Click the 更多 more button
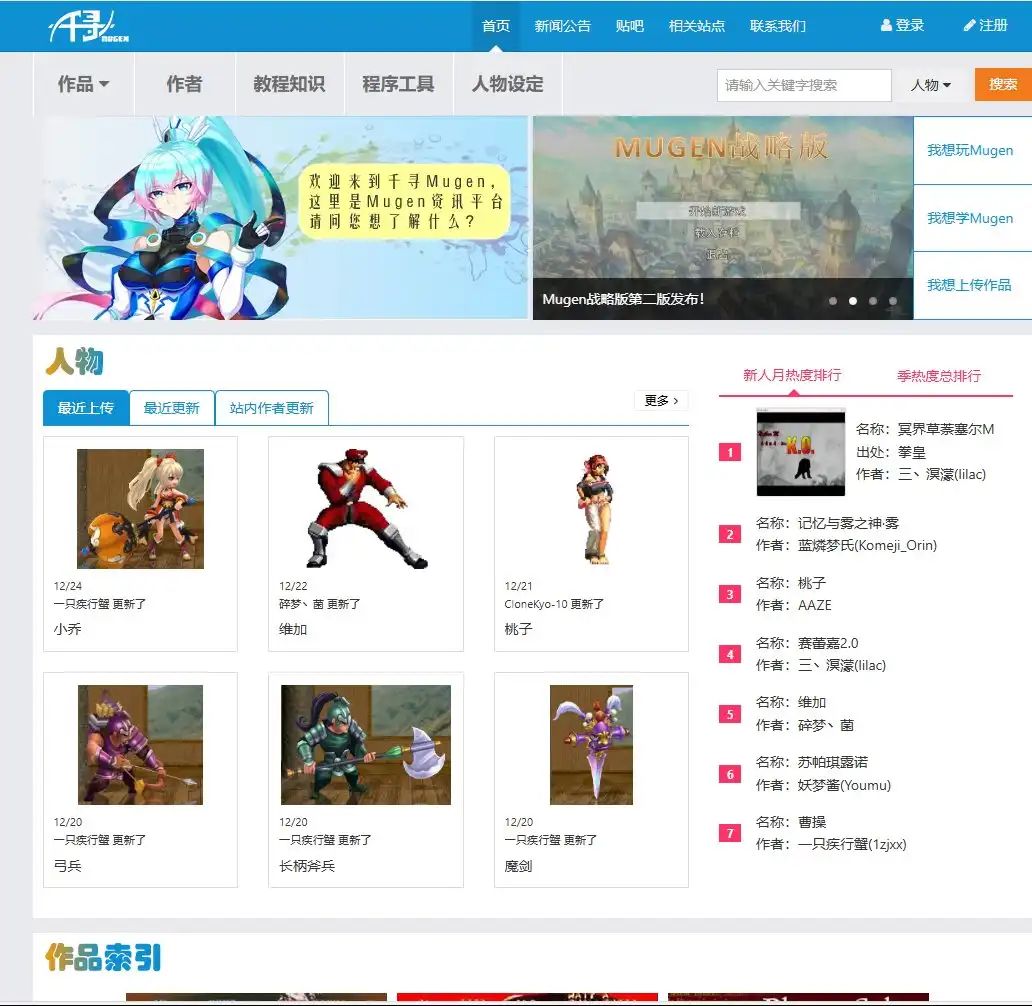 pyautogui.click(x=661, y=400)
